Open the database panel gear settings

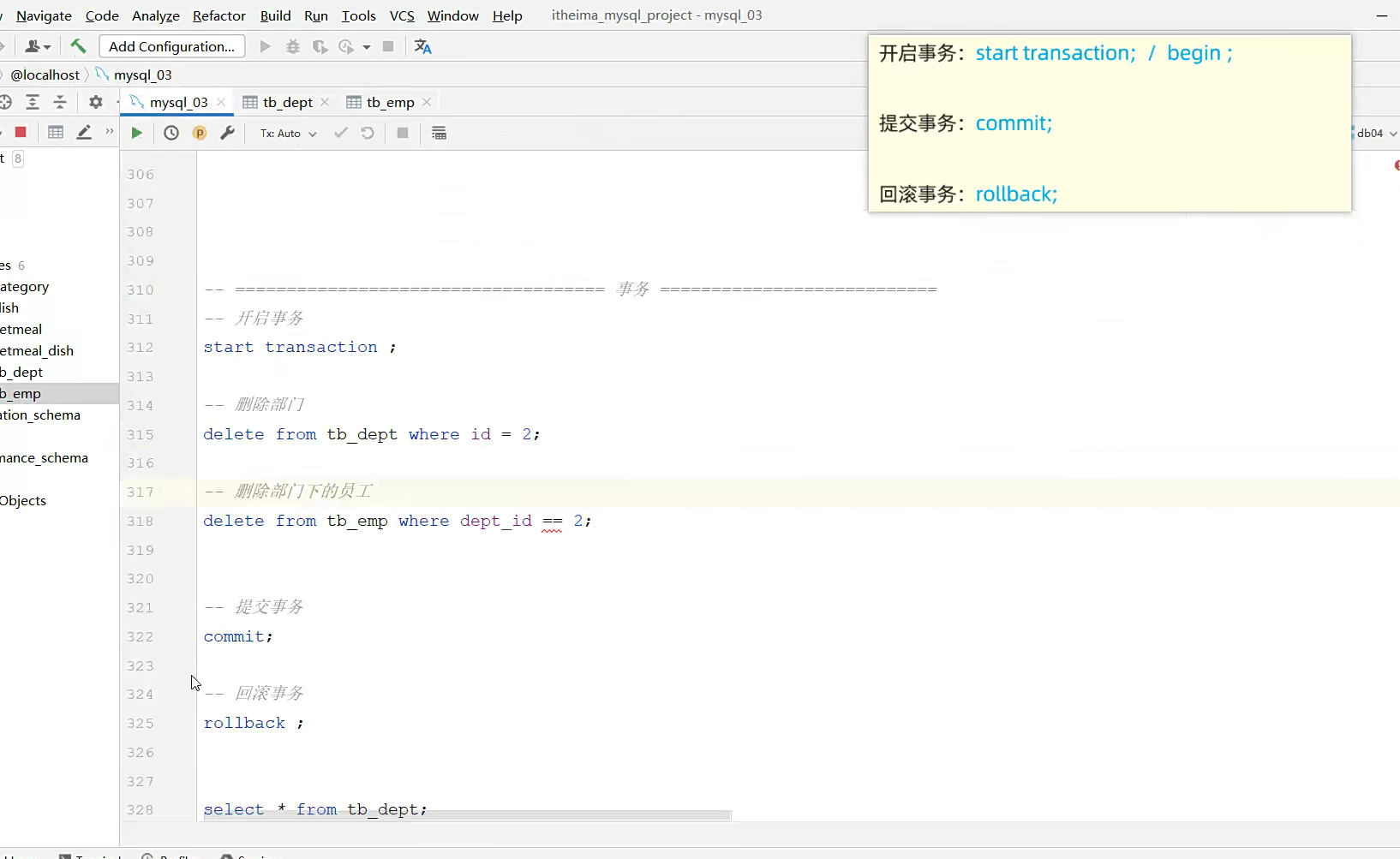96,102
